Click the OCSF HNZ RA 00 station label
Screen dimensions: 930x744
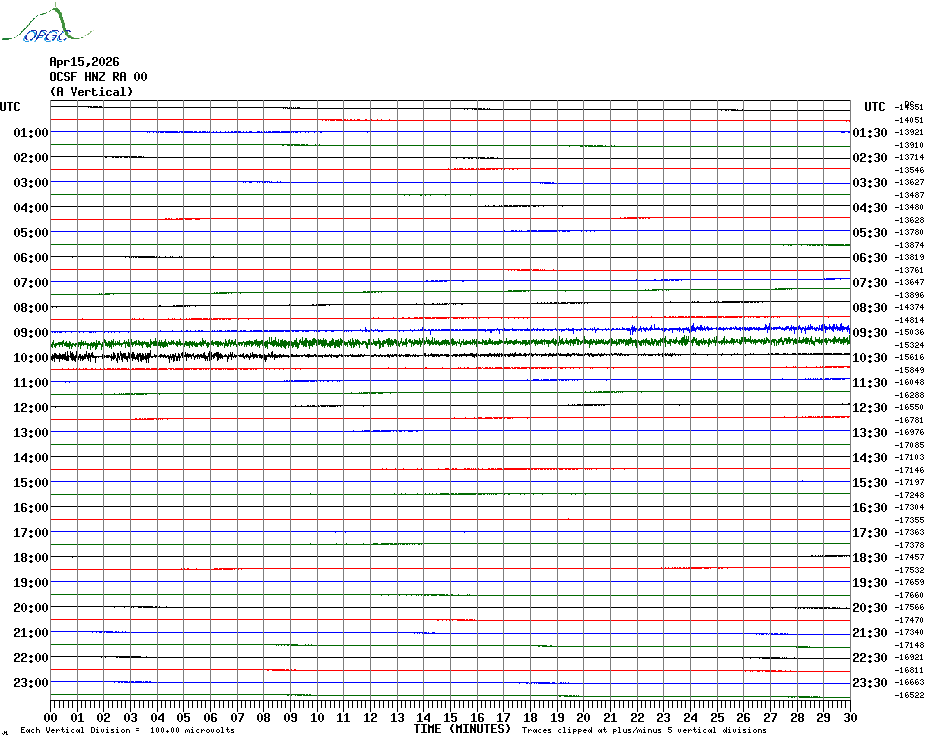tap(98, 77)
